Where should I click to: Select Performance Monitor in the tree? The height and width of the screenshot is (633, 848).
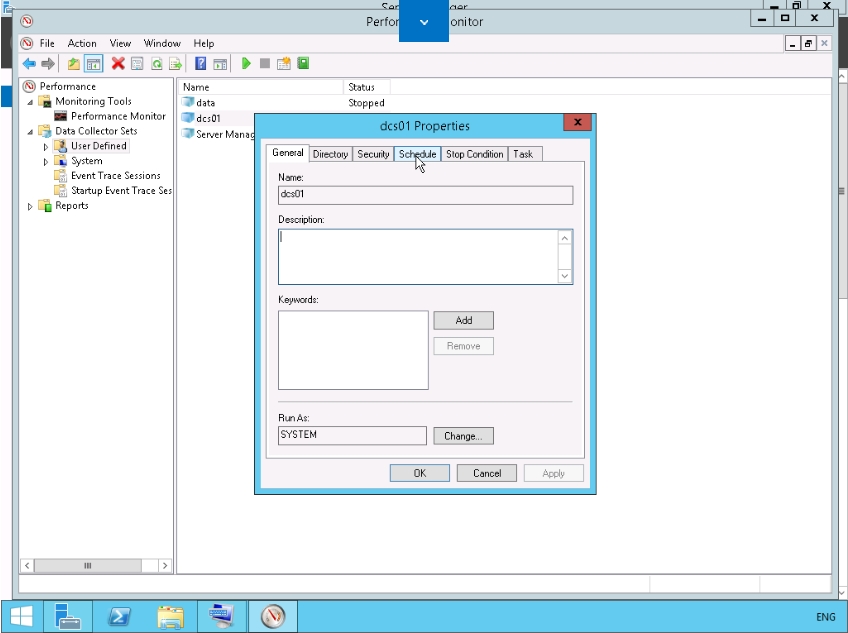118,116
